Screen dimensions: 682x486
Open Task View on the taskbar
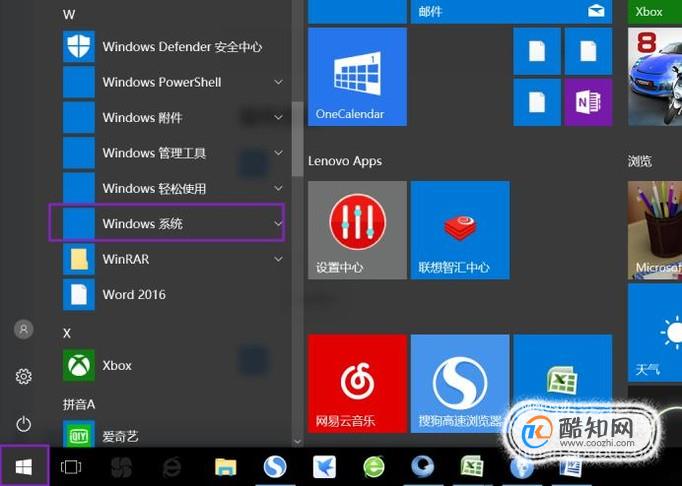71,467
